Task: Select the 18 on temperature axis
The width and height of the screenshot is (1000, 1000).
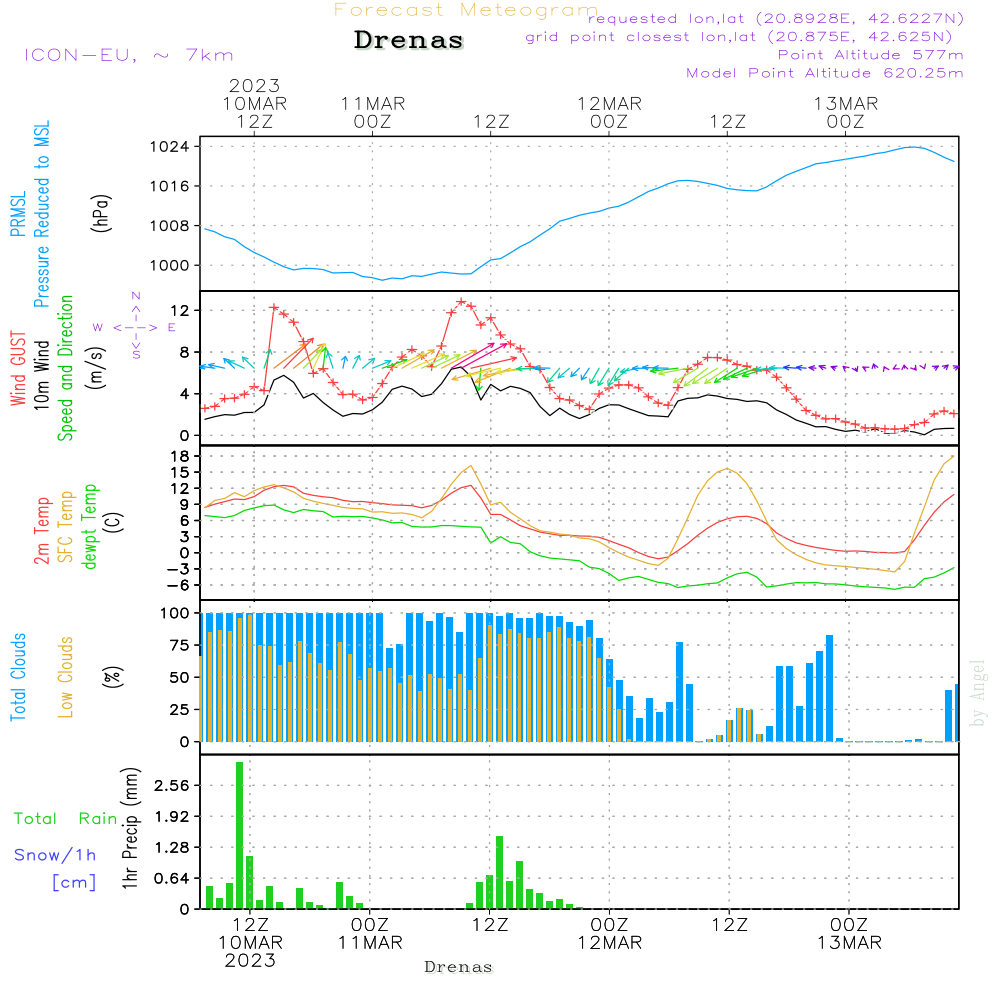Action: (180, 457)
